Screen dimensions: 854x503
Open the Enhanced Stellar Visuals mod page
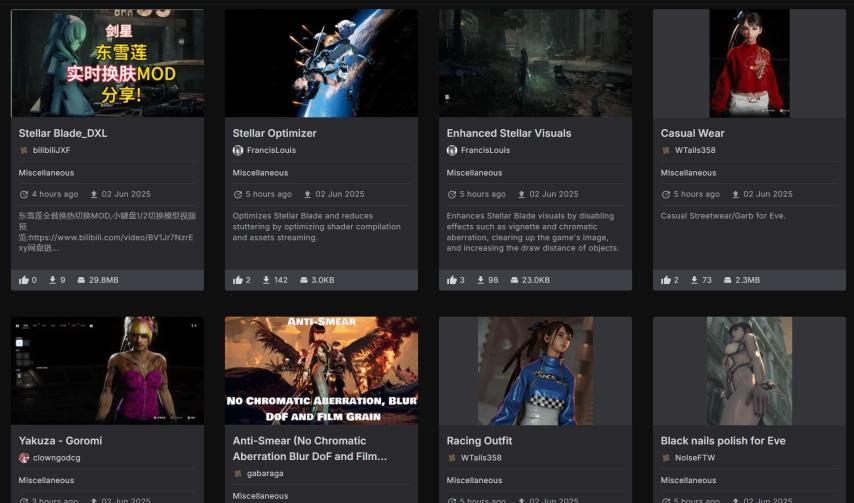(508, 133)
